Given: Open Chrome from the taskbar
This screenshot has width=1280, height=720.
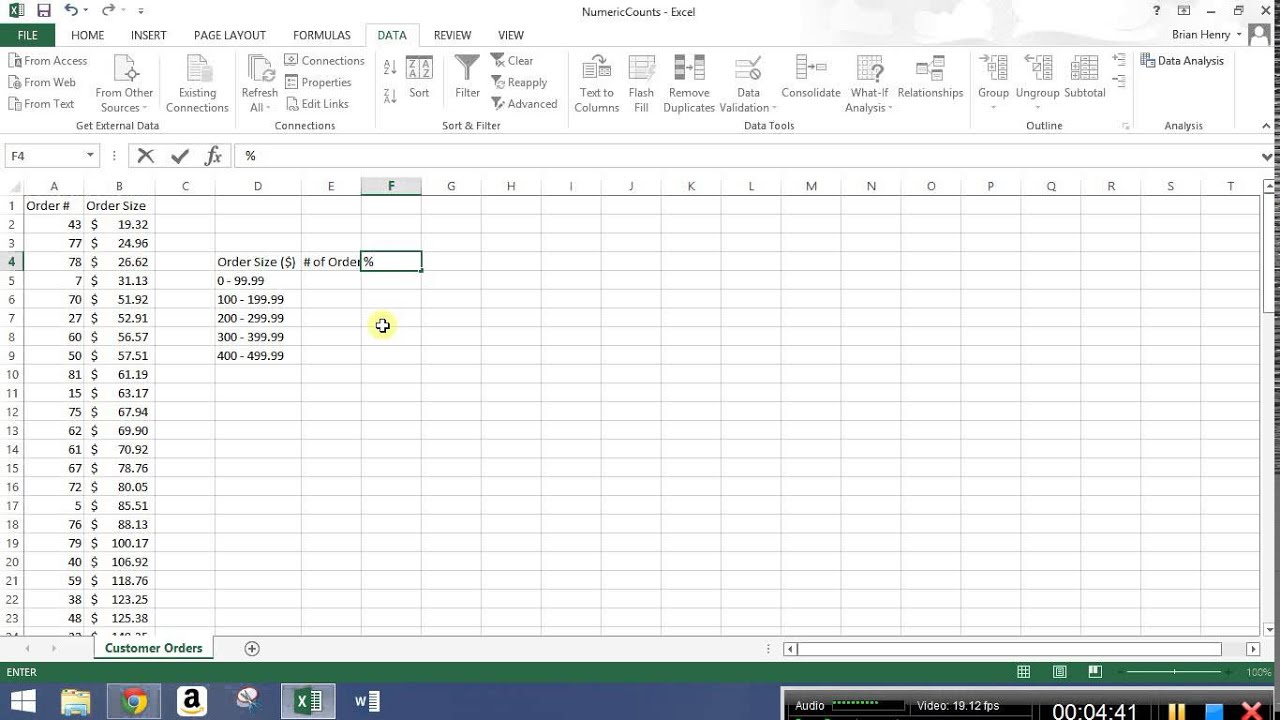Looking at the screenshot, I should (134, 702).
